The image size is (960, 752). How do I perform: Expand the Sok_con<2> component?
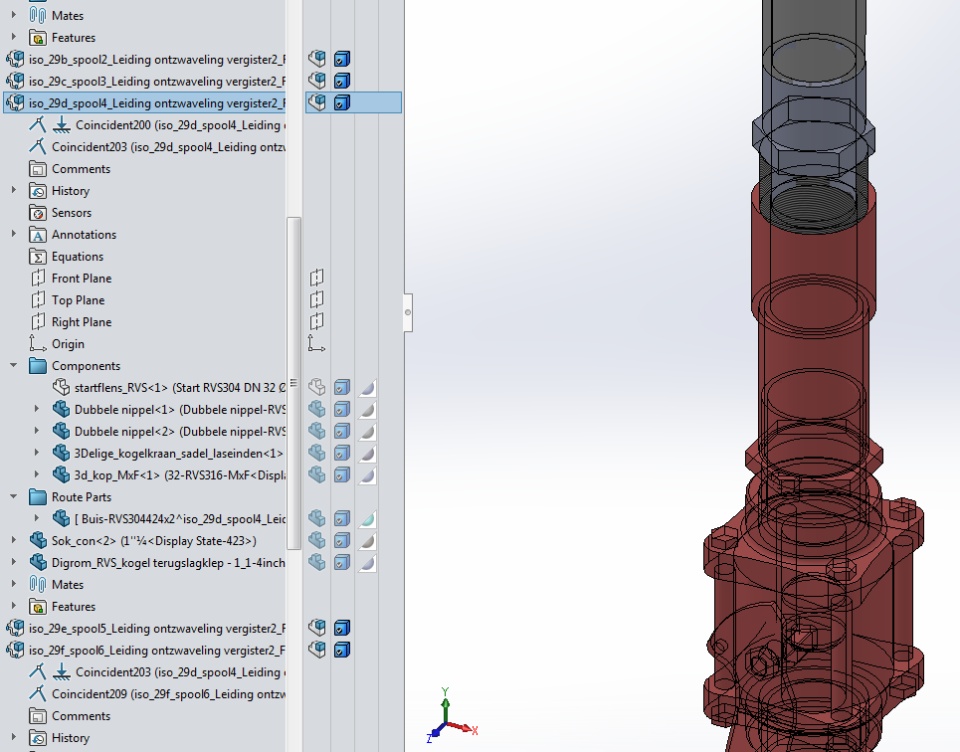tap(13, 541)
